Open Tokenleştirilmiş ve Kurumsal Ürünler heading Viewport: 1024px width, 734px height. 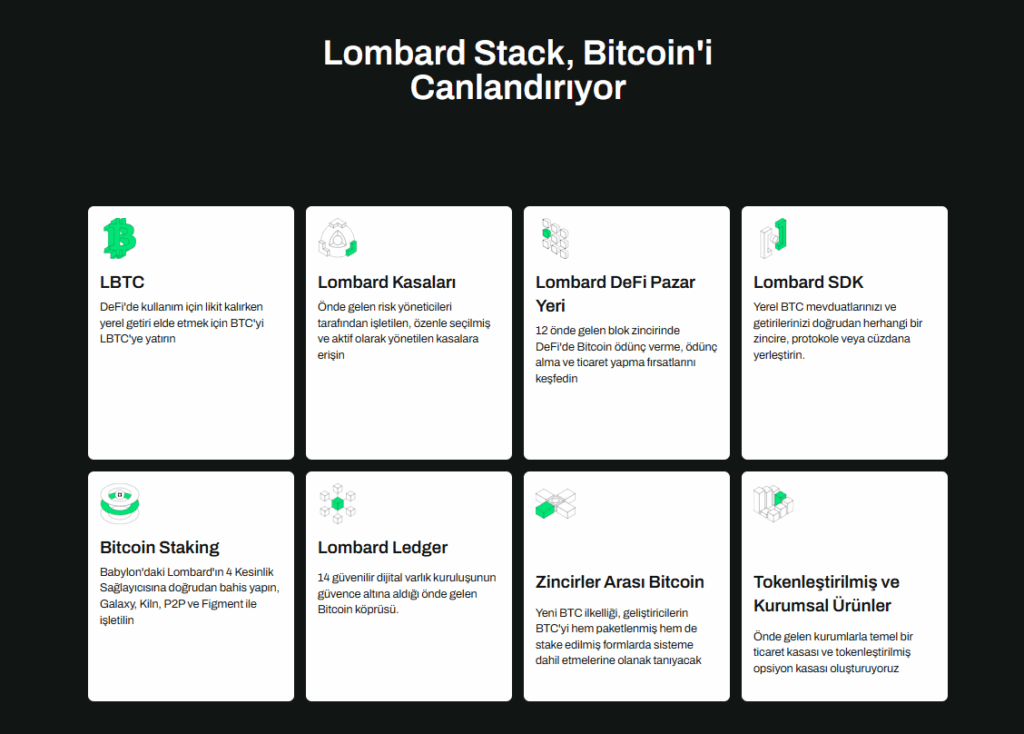click(x=826, y=593)
